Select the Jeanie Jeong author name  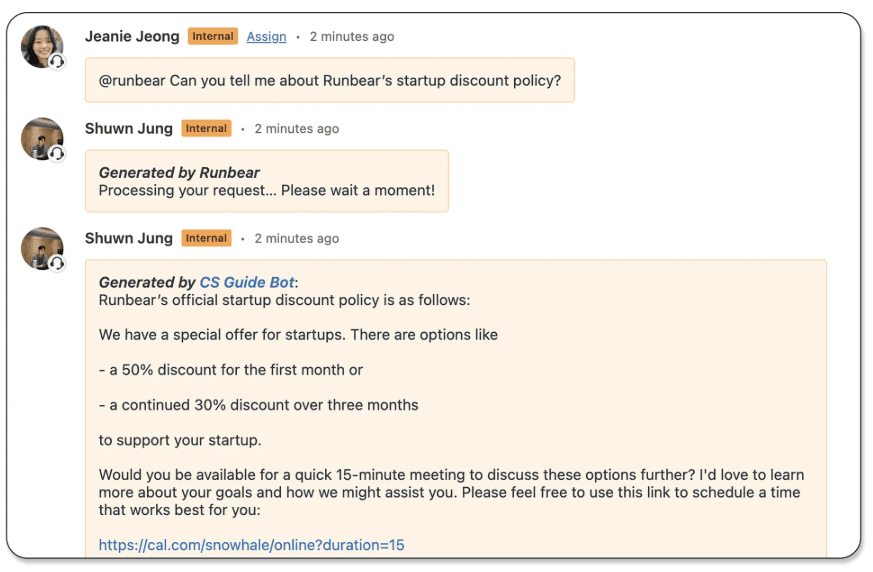click(x=132, y=36)
